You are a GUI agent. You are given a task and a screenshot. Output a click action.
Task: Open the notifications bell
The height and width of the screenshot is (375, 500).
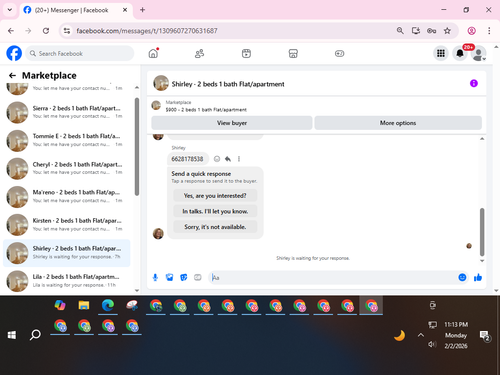460,53
